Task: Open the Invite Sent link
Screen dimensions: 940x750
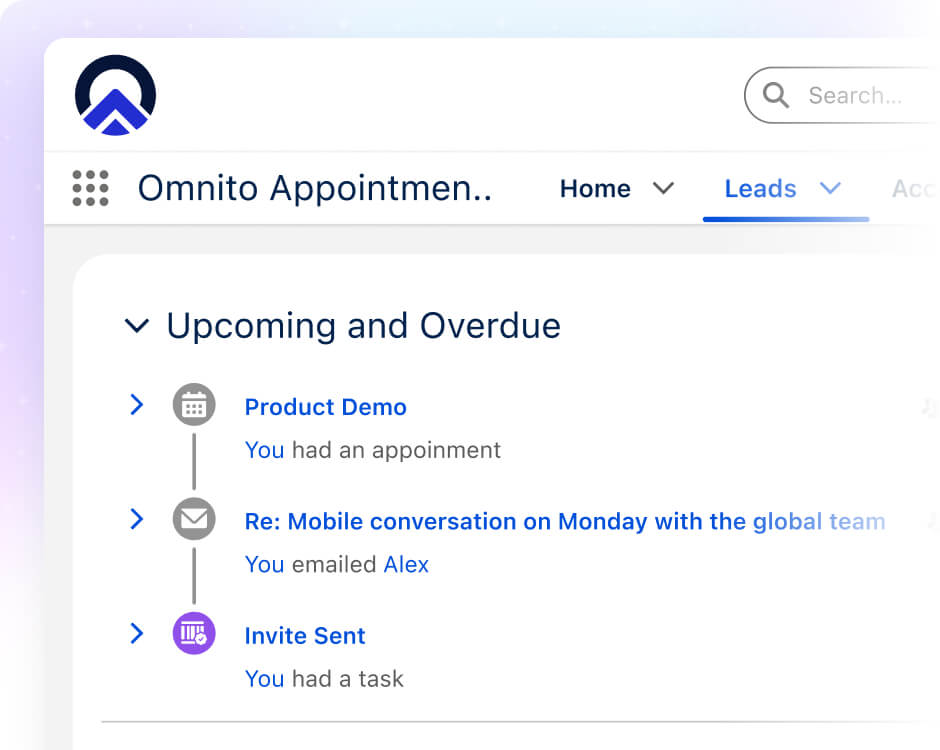Action: pos(305,635)
